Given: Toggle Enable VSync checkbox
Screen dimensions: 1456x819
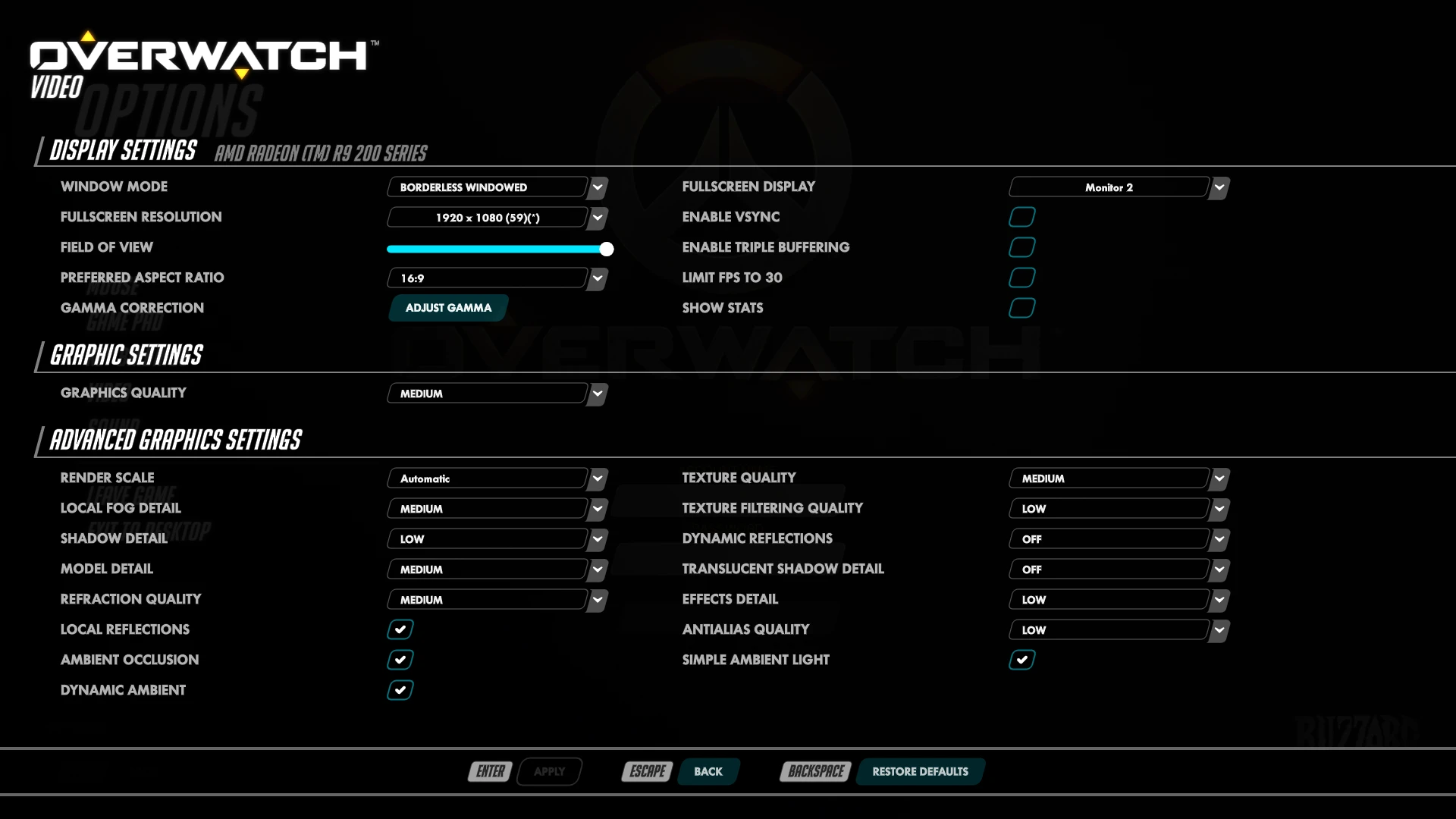Looking at the screenshot, I should click(x=1022, y=217).
